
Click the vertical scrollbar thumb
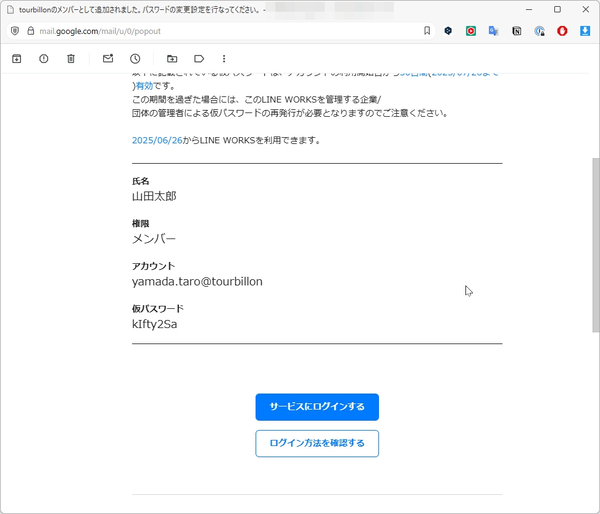tap(595, 245)
